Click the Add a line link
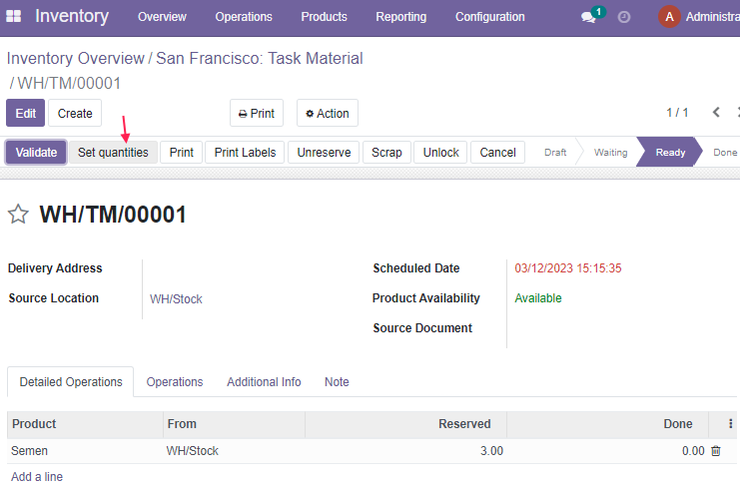Viewport: 740px width, 488px height. coord(37,477)
